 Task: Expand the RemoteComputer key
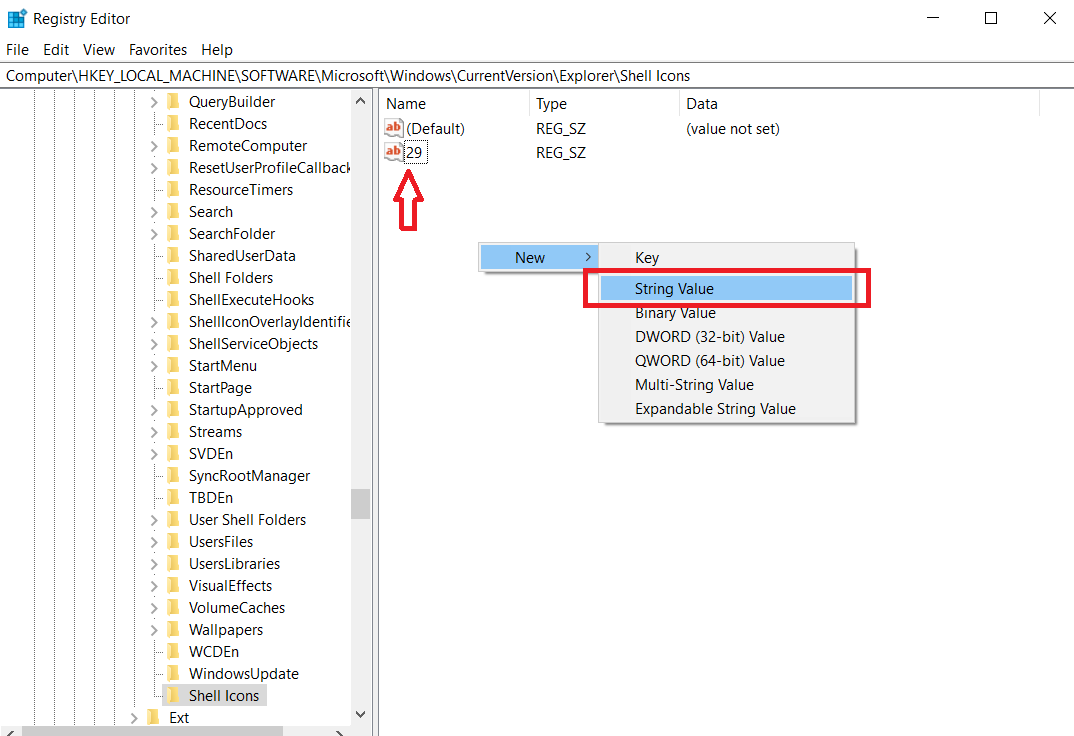tap(154, 146)
